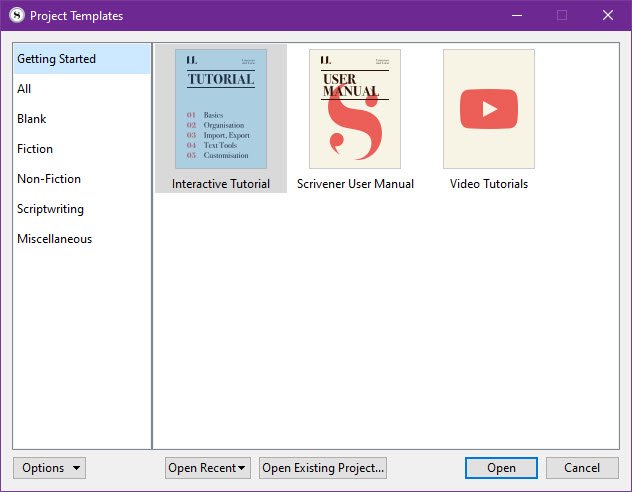Open the Blank templates category
Image resolution: width=632 pixels, height=492 pixels.
(82, 119)
